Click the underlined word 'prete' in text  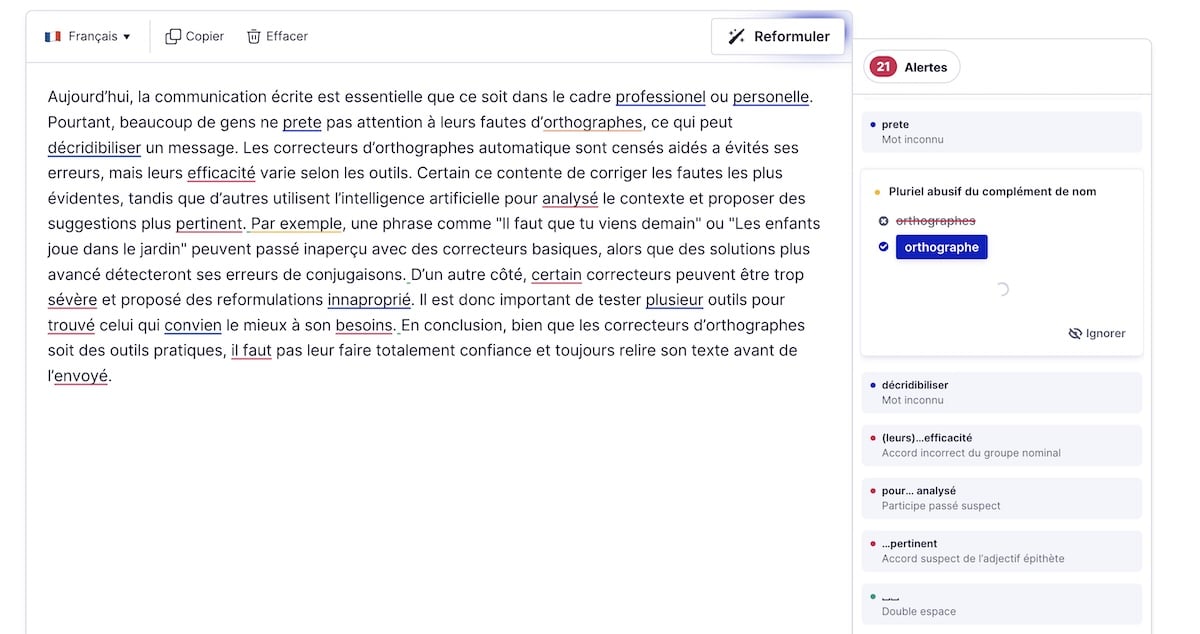click(302, 122)
